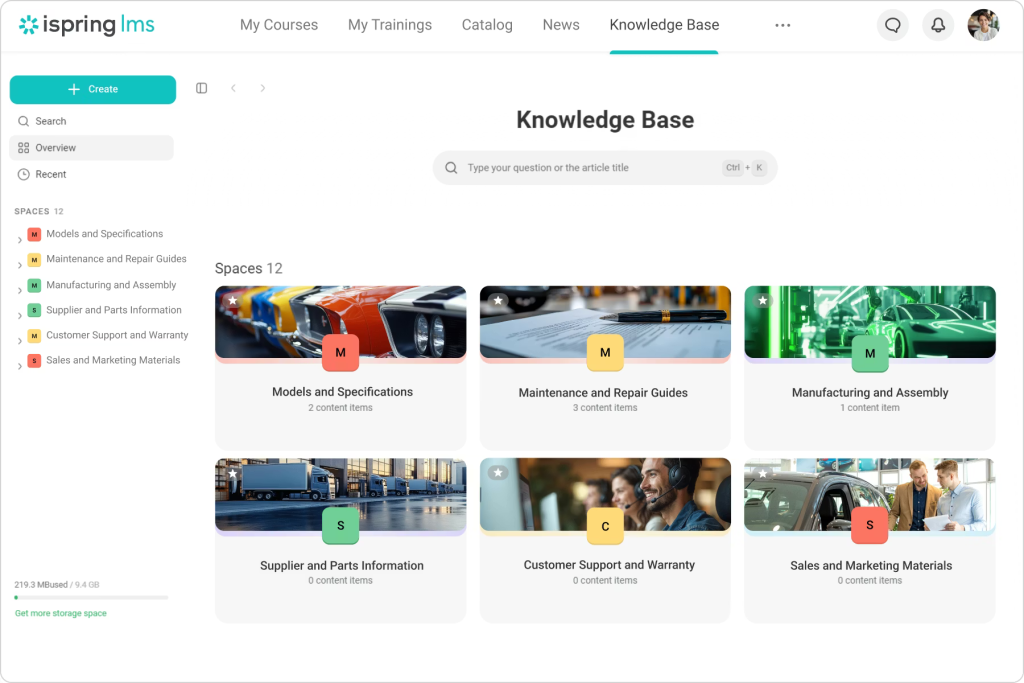Image resolution: width=1024 pixels, height=683 pixels.
Task: Open the Catalog menu item
Action: click(487, 24)
